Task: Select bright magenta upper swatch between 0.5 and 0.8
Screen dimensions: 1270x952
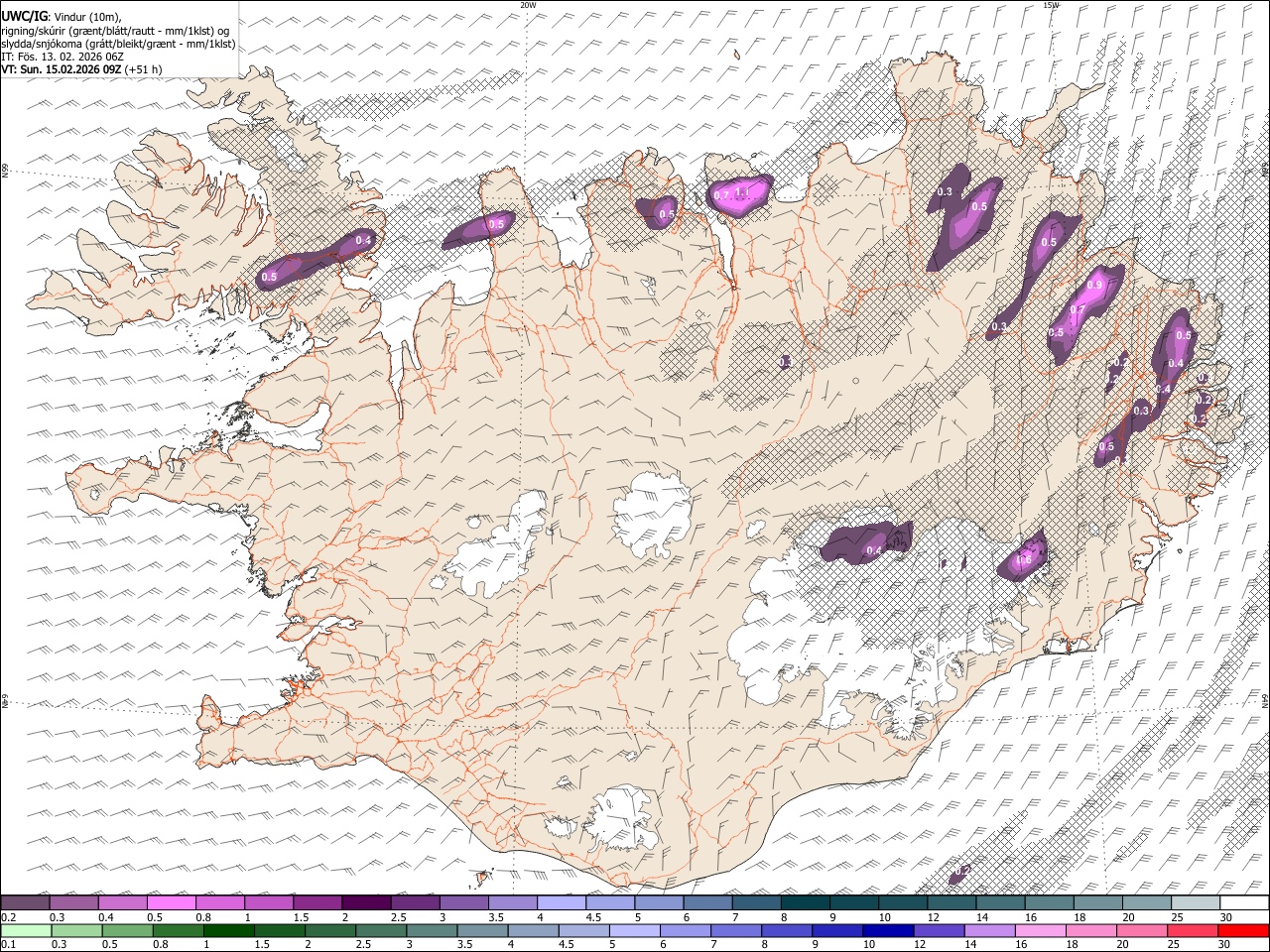Action: click(172, 902)
